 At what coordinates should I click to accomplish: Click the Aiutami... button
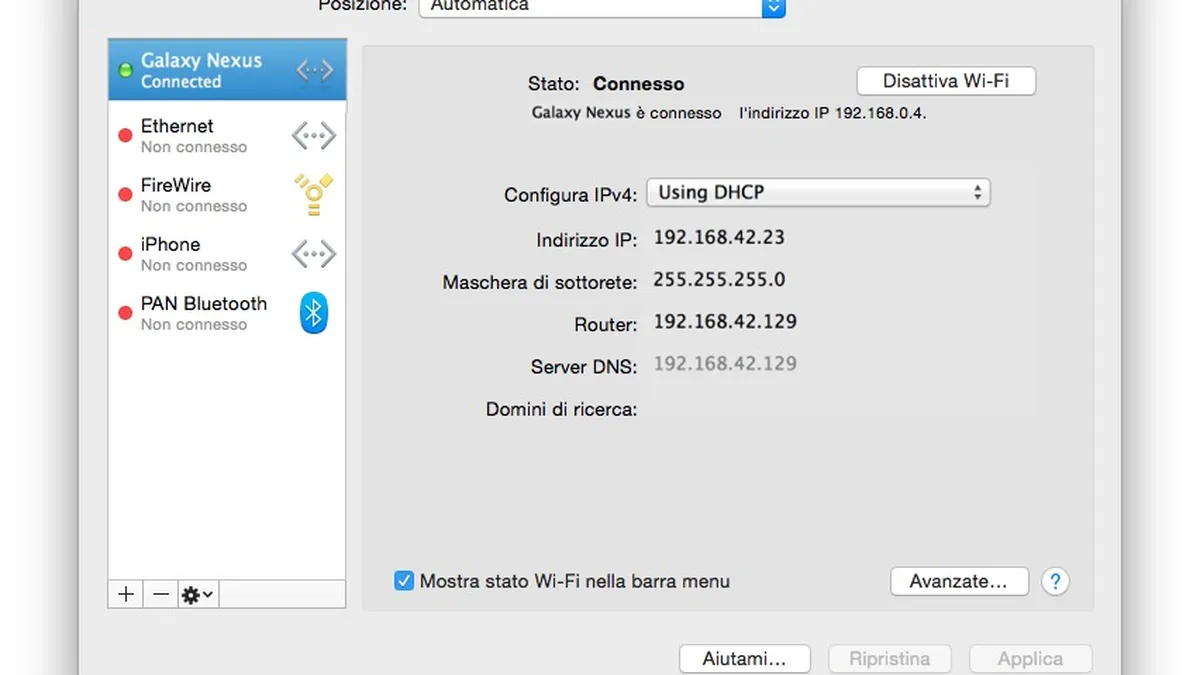pos(744,659)
